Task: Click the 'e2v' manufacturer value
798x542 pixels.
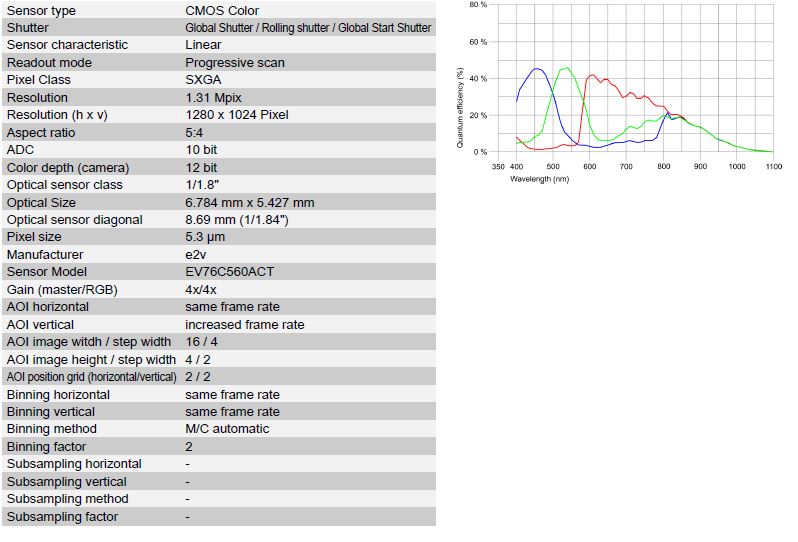Action: [x=195, y=254]
